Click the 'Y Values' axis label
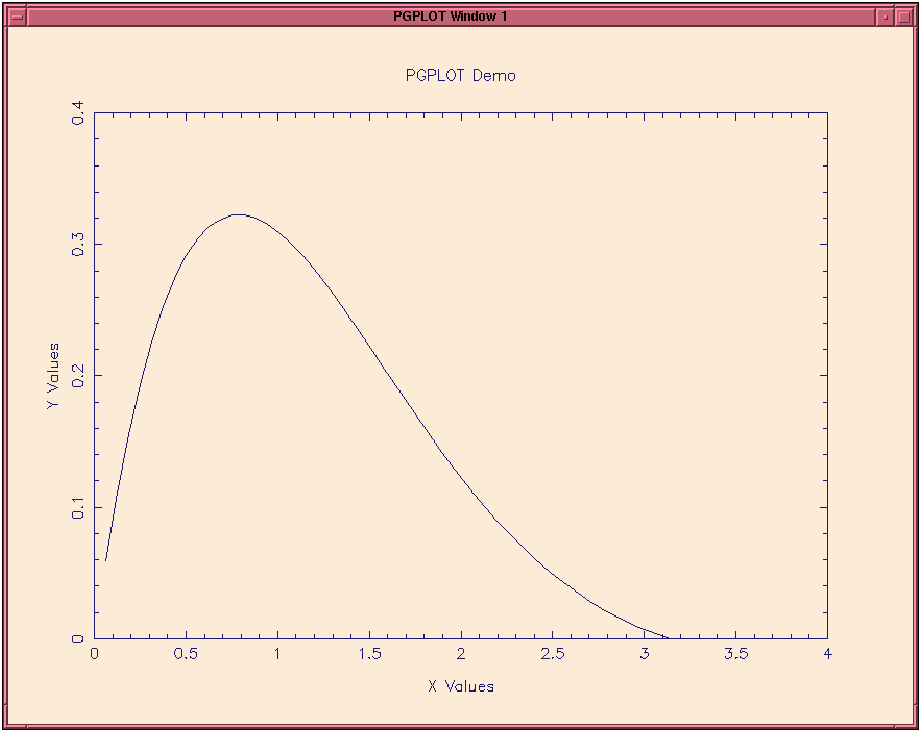The image size is (921, 733). coord(53,375)
